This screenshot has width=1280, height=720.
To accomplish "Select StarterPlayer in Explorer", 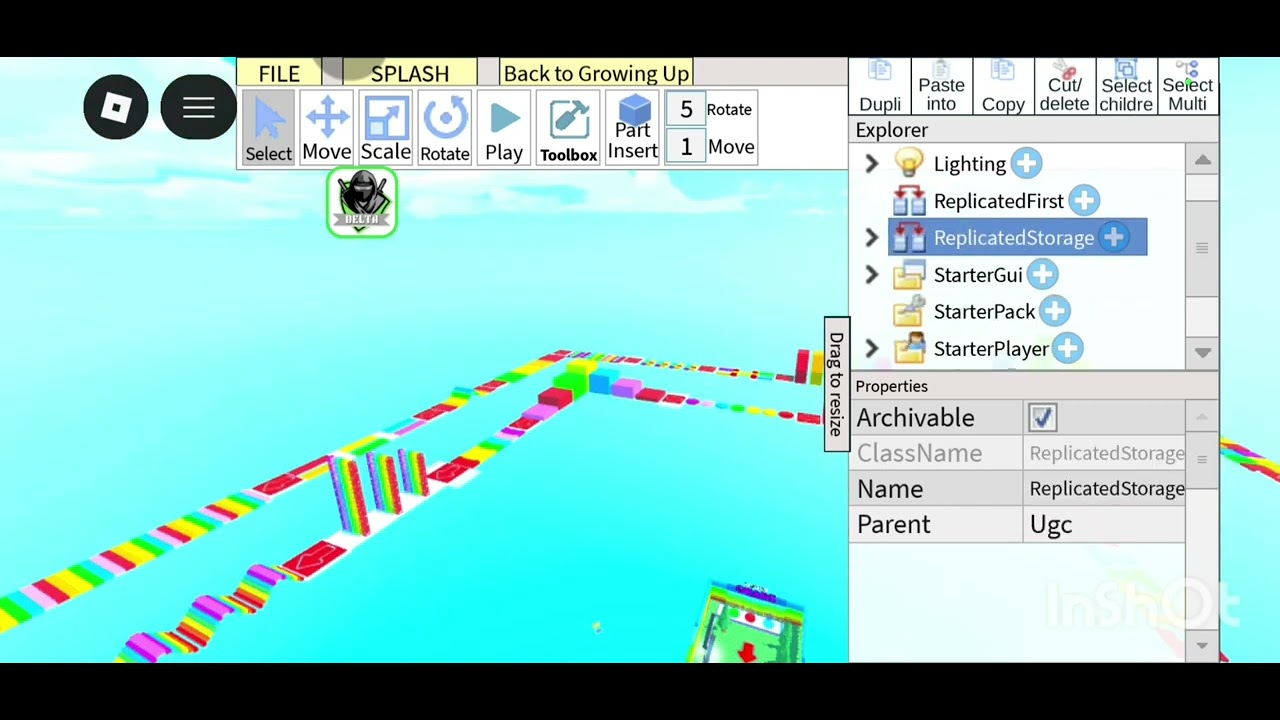I will click(x=991, y=349).
